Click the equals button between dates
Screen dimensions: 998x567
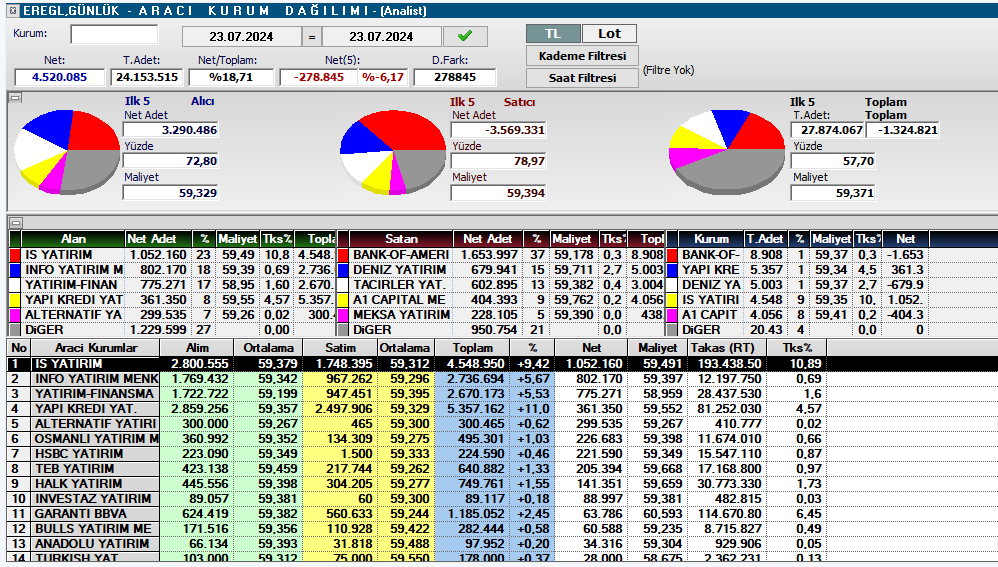(311, 37)
